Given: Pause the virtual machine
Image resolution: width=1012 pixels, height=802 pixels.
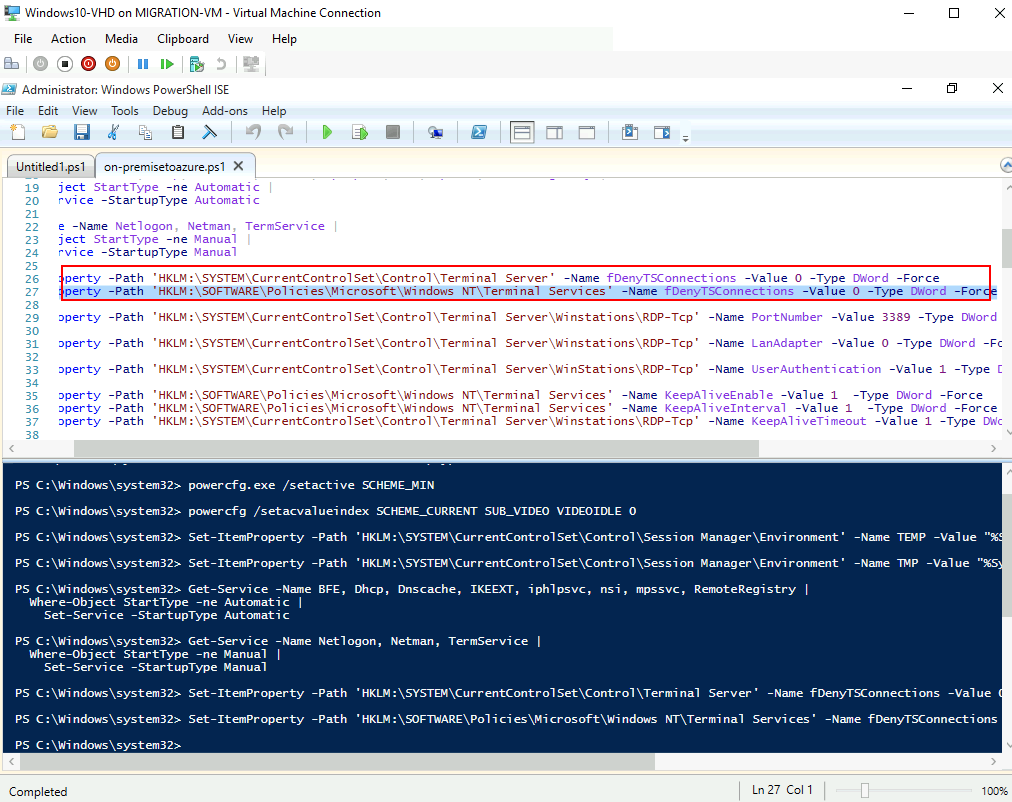Looking at the screenshot, I should [143, 64].
